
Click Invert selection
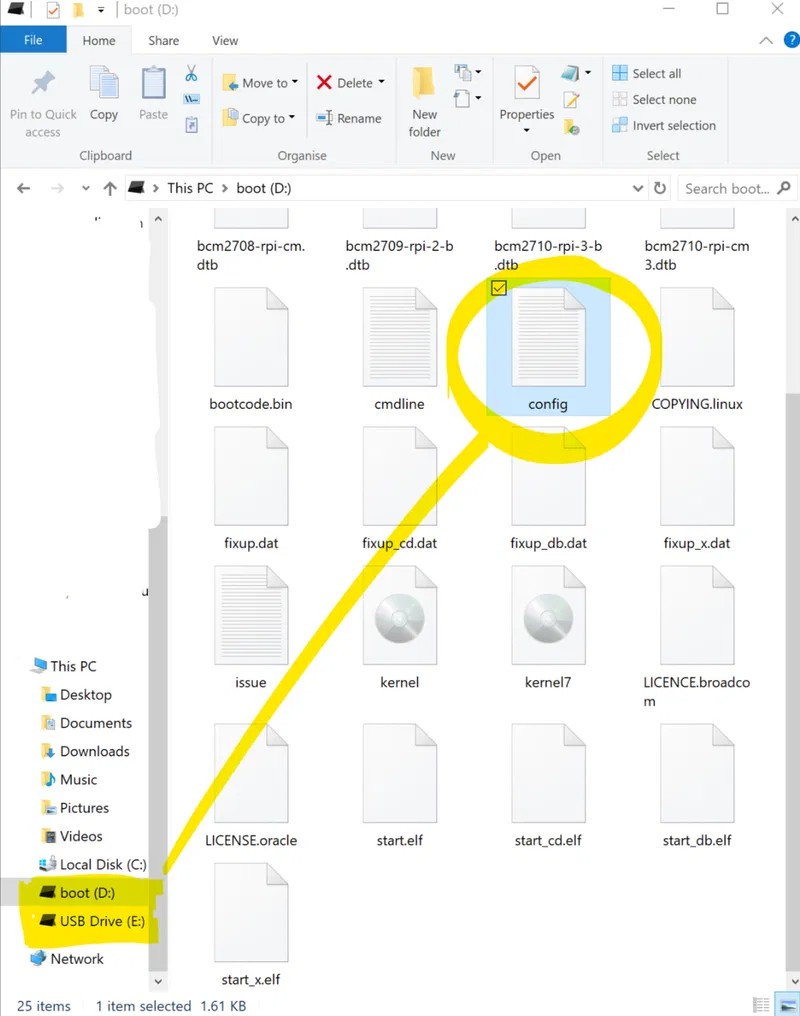(x=673, y=125)
